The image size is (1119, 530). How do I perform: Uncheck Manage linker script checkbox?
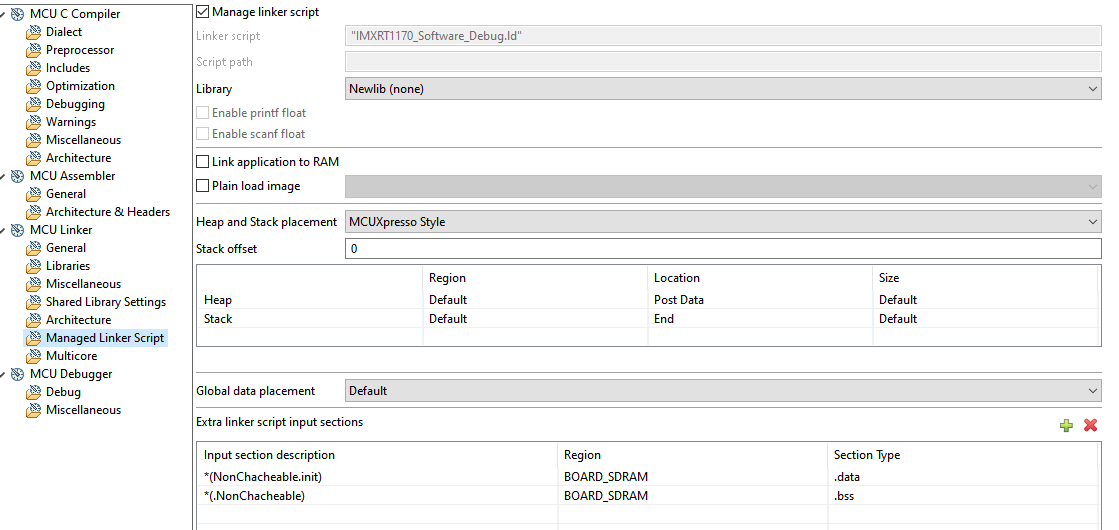point(203,12)
